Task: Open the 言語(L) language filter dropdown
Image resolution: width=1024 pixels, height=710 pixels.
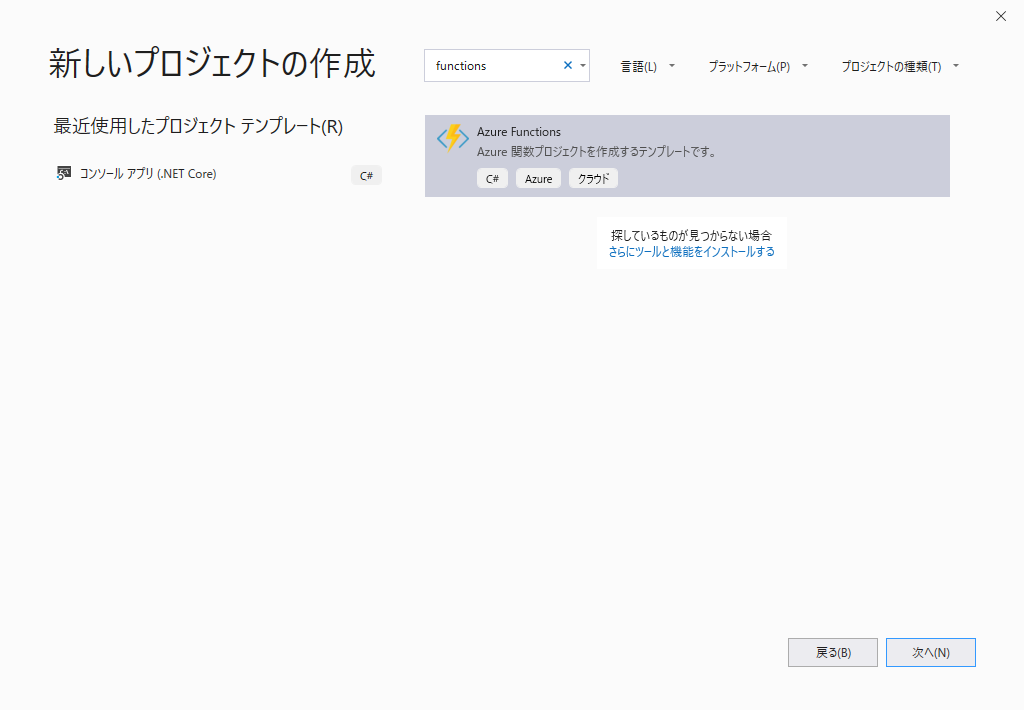Action: click(x=647, y=67)
